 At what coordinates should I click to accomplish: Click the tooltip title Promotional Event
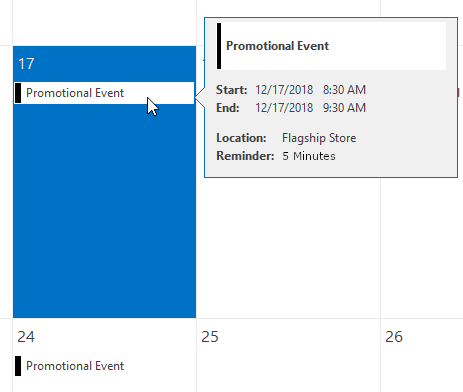tap(277, 46)
